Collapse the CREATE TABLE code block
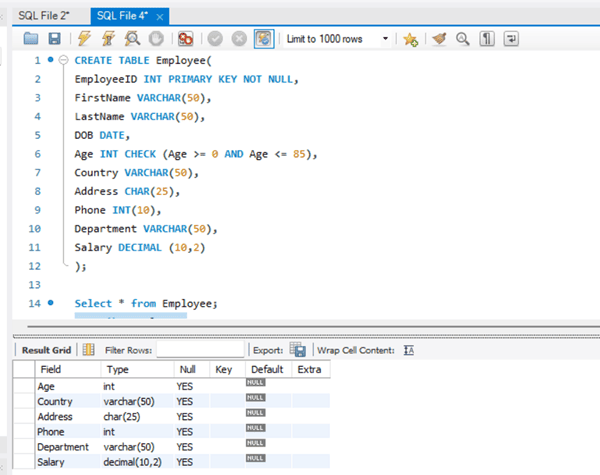The width and height of the screenshot is (600, 475). [x=64, y=60]
